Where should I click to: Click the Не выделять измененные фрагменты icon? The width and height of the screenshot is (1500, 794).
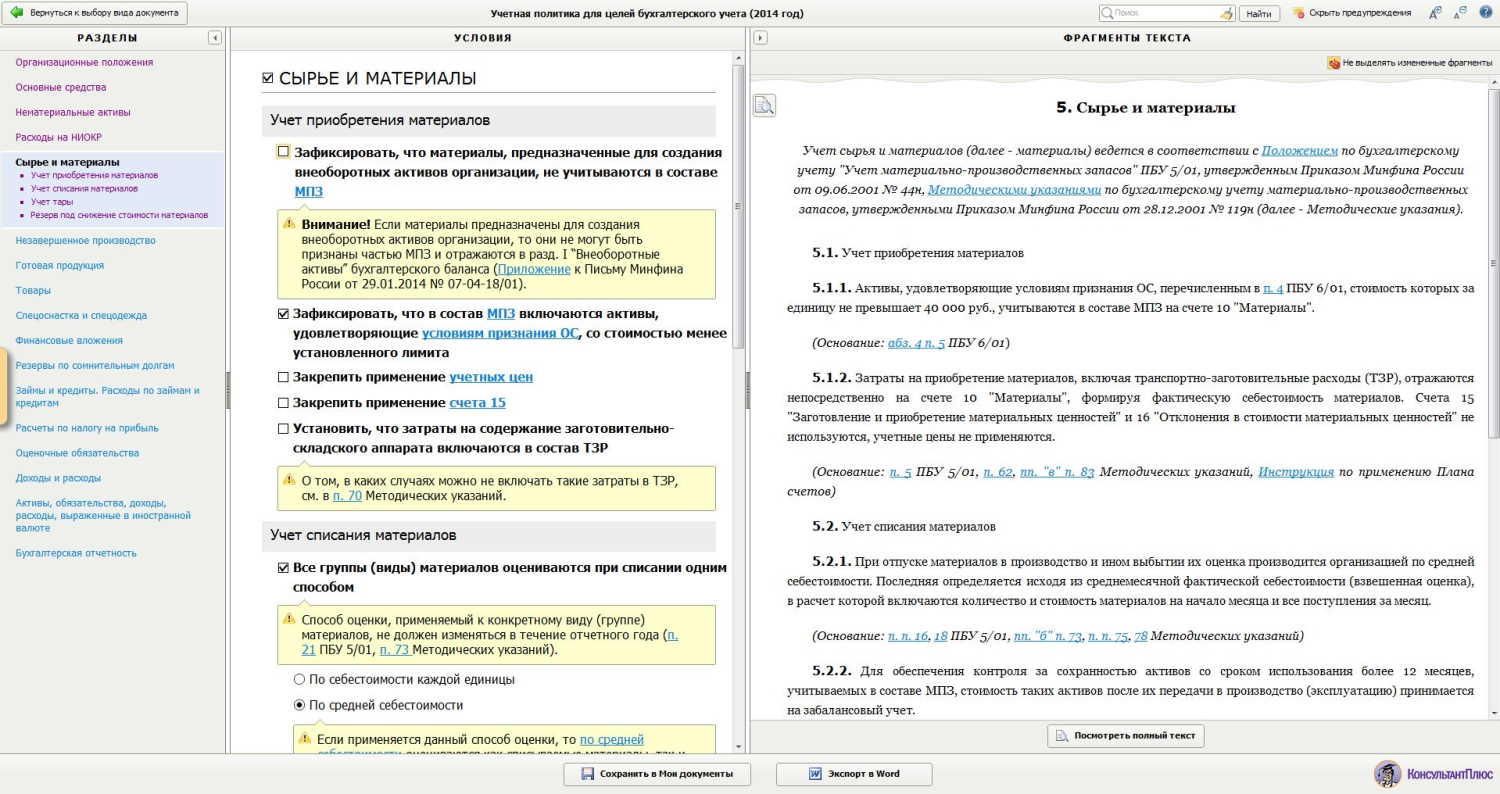pyautogui.click(x=1333, y=62)
